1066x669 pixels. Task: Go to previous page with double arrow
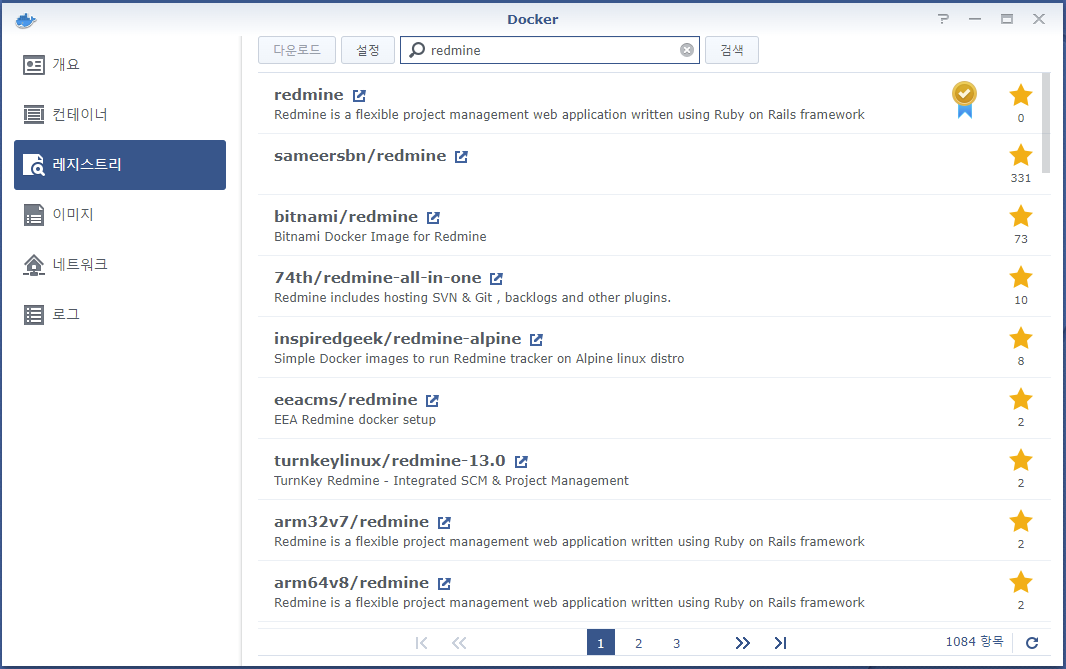(x=460, y=642)
